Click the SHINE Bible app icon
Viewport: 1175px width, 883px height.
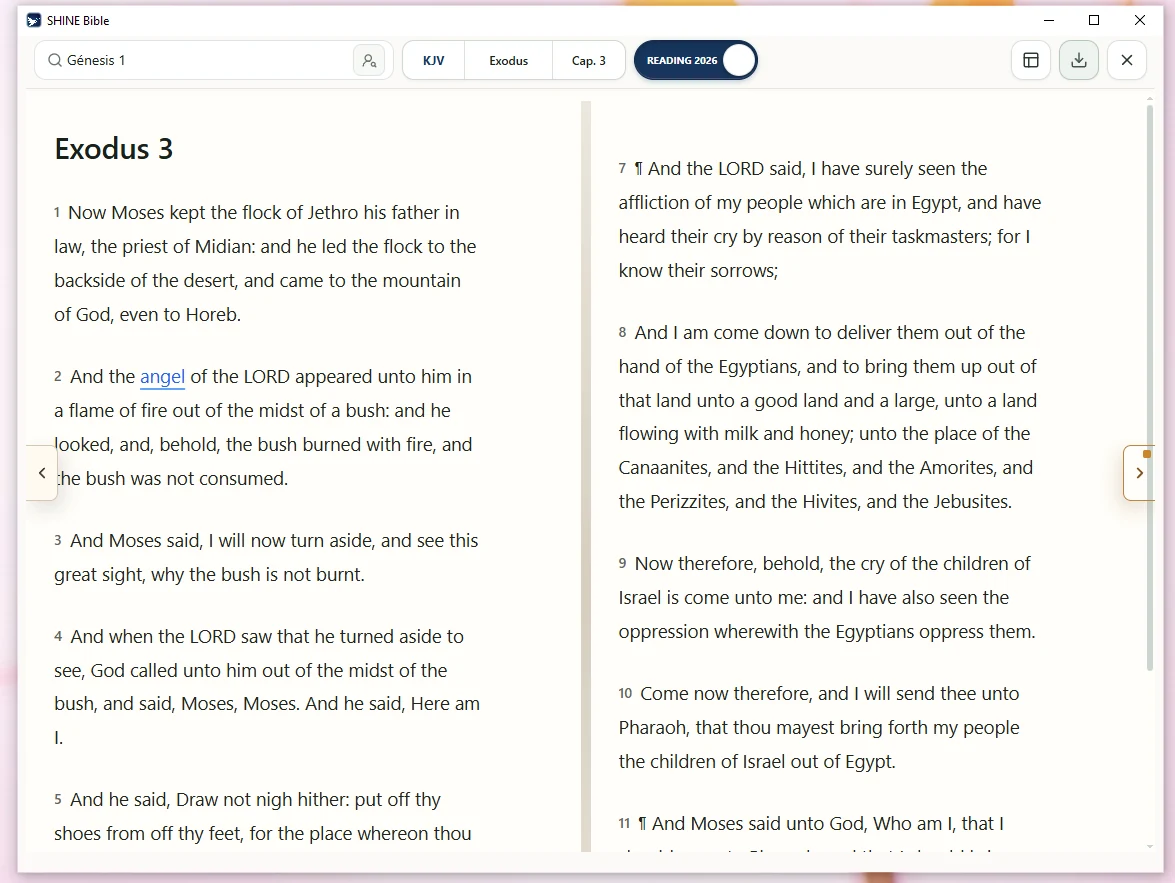click(34, 20)
